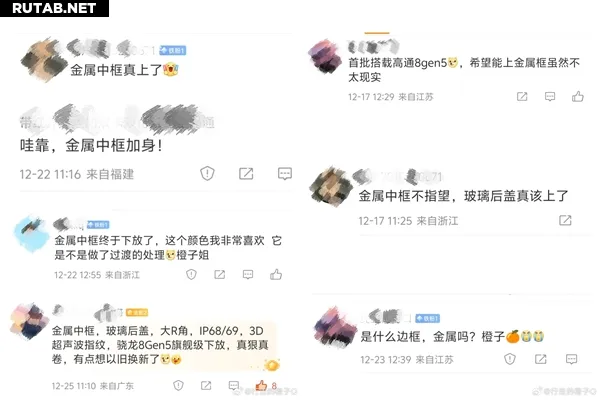This screenshot has height=400, width=600.
Task: Open the avatar beside 金属中框真上了 comment
Action: (44, 60)
